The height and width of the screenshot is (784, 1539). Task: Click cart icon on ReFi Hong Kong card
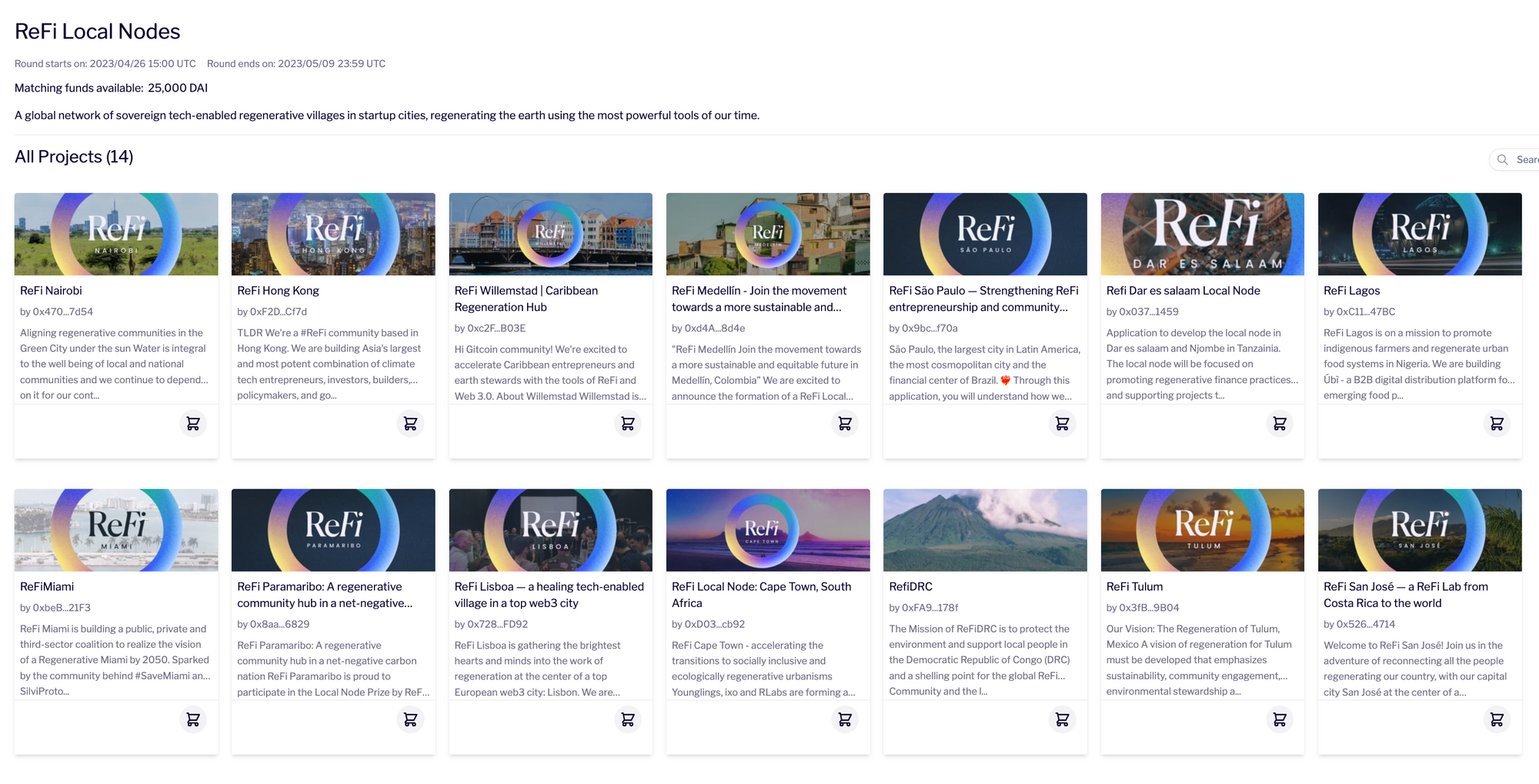click(x=410, y=424)
